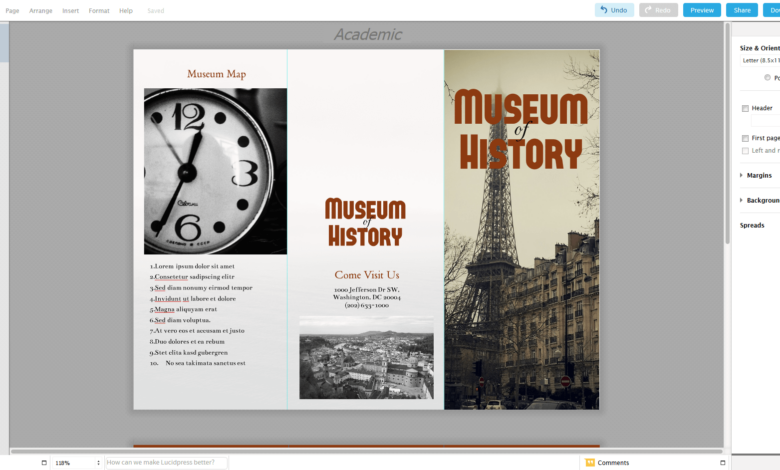Click the panel toggle icon beside zoom
The image size is (780, 470).
pyautogui.click(x=44, y=463)
